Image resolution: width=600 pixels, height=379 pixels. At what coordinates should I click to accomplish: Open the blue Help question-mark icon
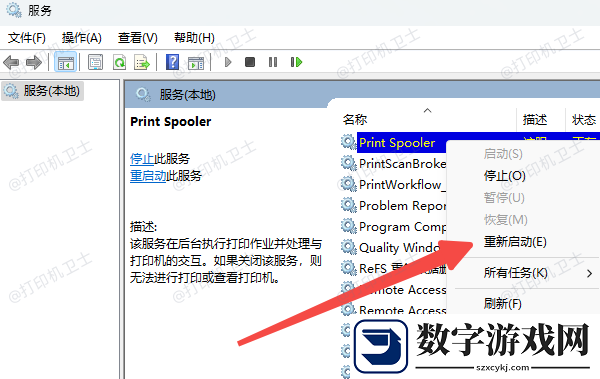pos(172,62)
